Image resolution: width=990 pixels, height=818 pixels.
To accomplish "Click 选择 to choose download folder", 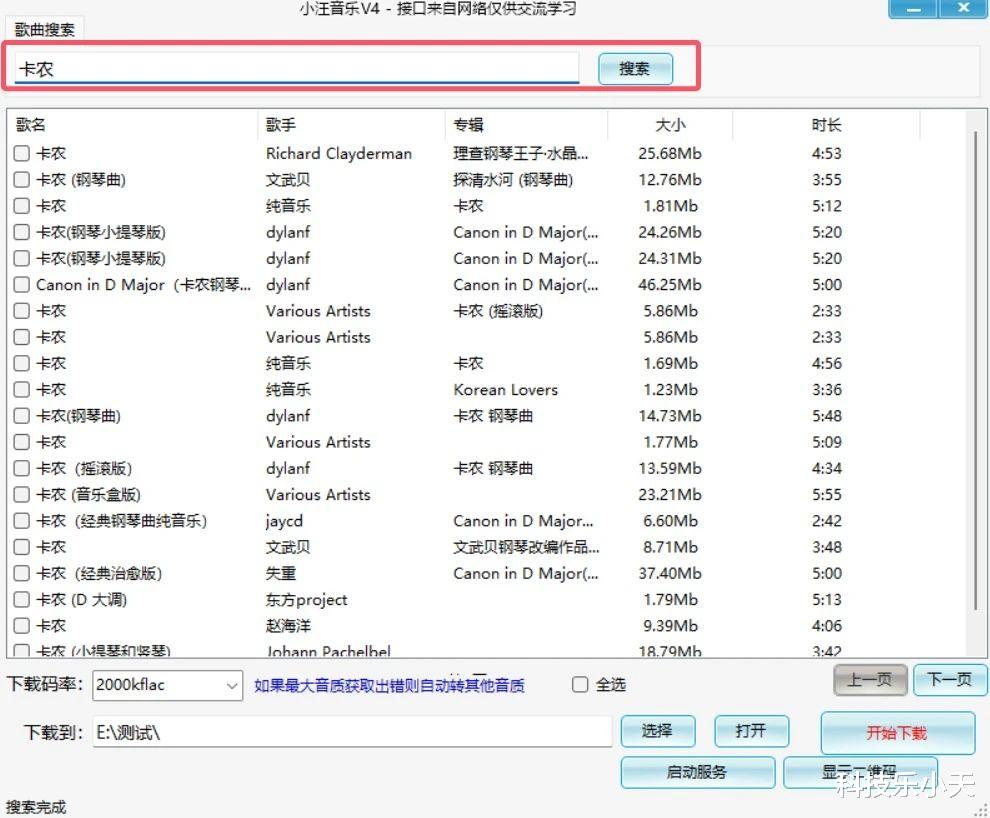I will [x=658, y=731].
